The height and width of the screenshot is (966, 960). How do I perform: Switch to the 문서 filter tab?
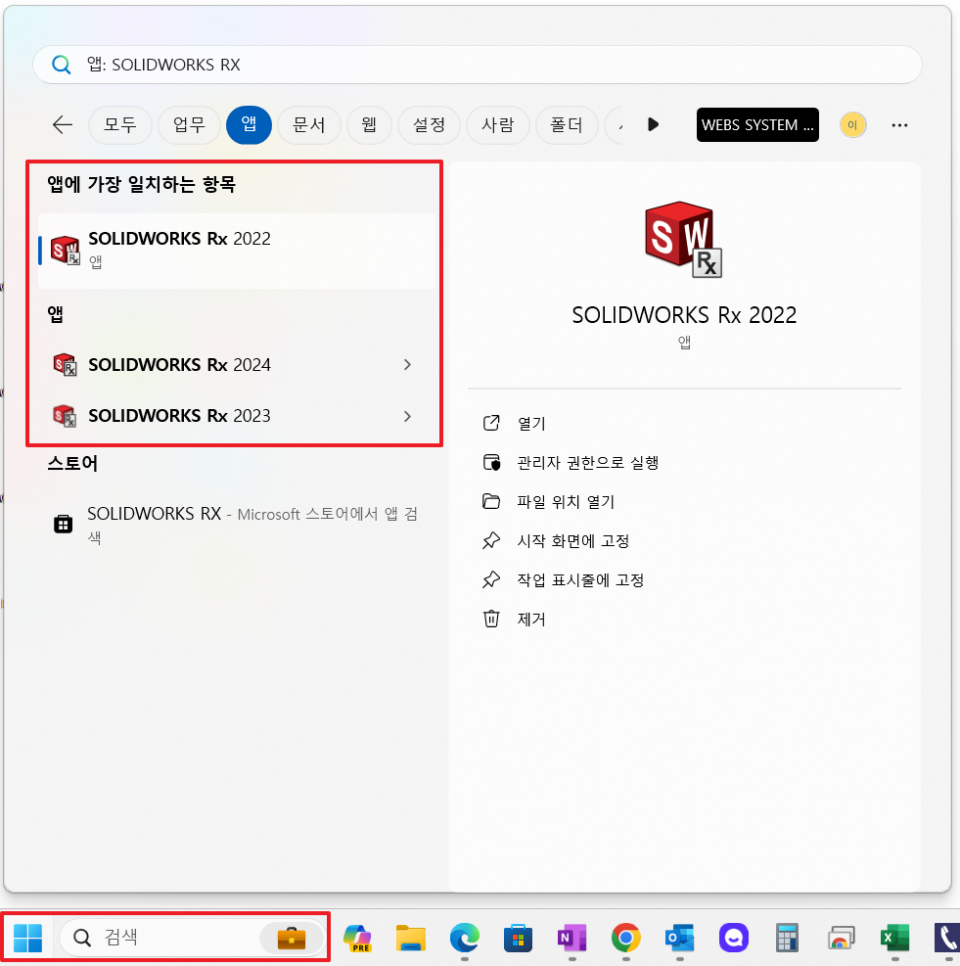(x=309, y=125)
